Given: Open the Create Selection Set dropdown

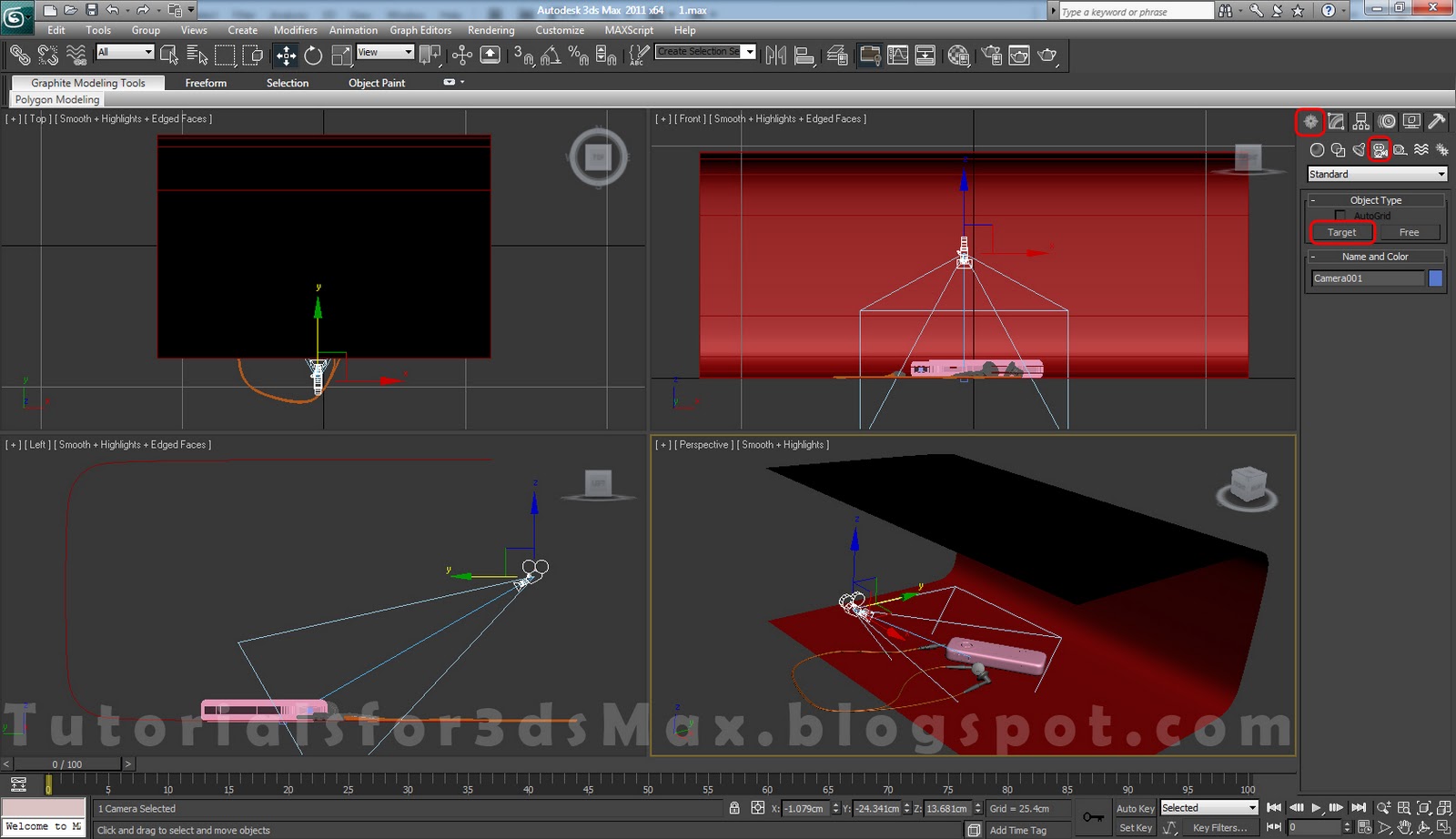Looking at the screenshot, I should click(x=706, y=52).
